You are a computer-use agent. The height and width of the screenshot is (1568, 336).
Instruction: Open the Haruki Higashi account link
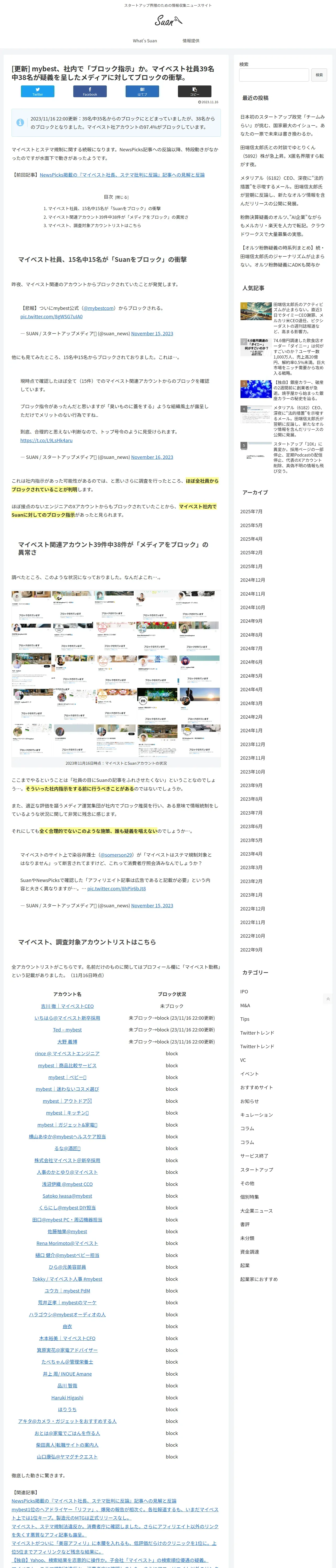67,1398
